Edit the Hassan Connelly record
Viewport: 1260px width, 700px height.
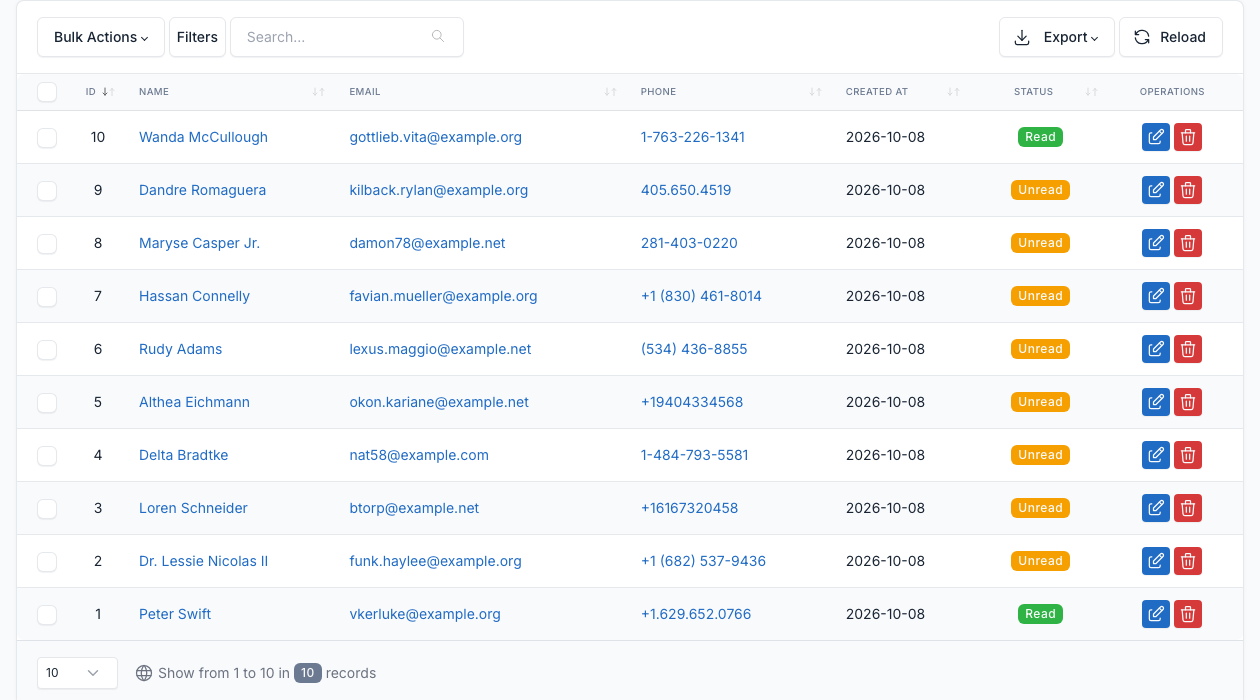pyautogui.click(x=1156, y=296)
